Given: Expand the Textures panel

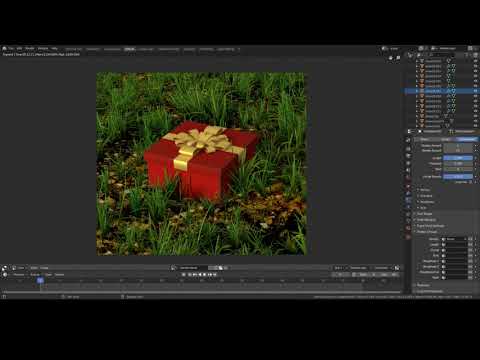Looking at the screenshot, I should point(422,285).
